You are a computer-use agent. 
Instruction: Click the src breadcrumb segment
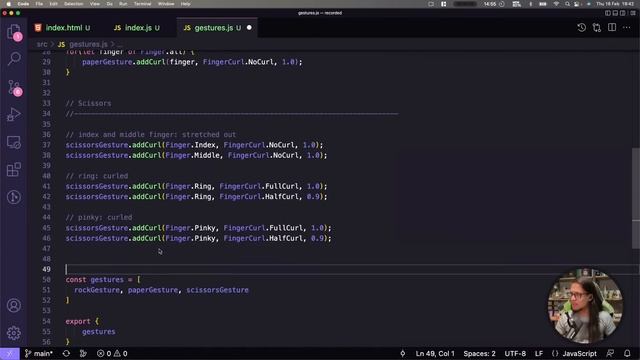(x=42, y=44)
